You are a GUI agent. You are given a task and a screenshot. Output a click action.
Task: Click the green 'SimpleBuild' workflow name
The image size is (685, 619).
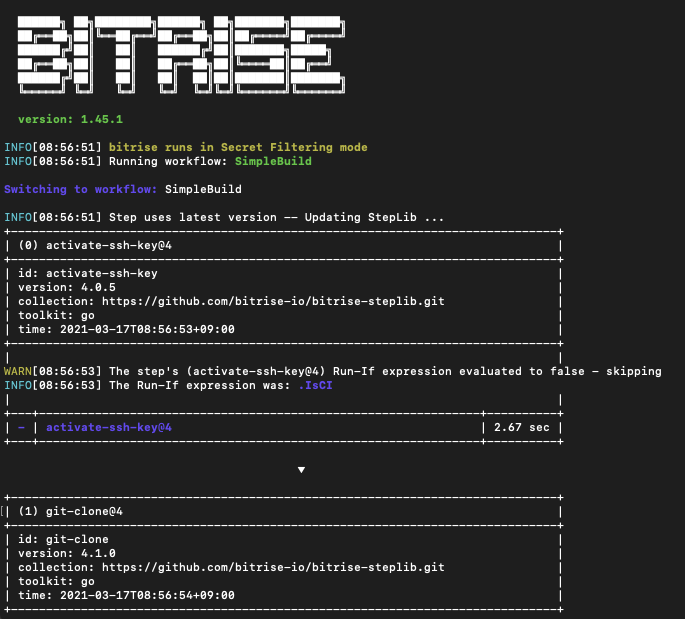click(x=273, y=161)
